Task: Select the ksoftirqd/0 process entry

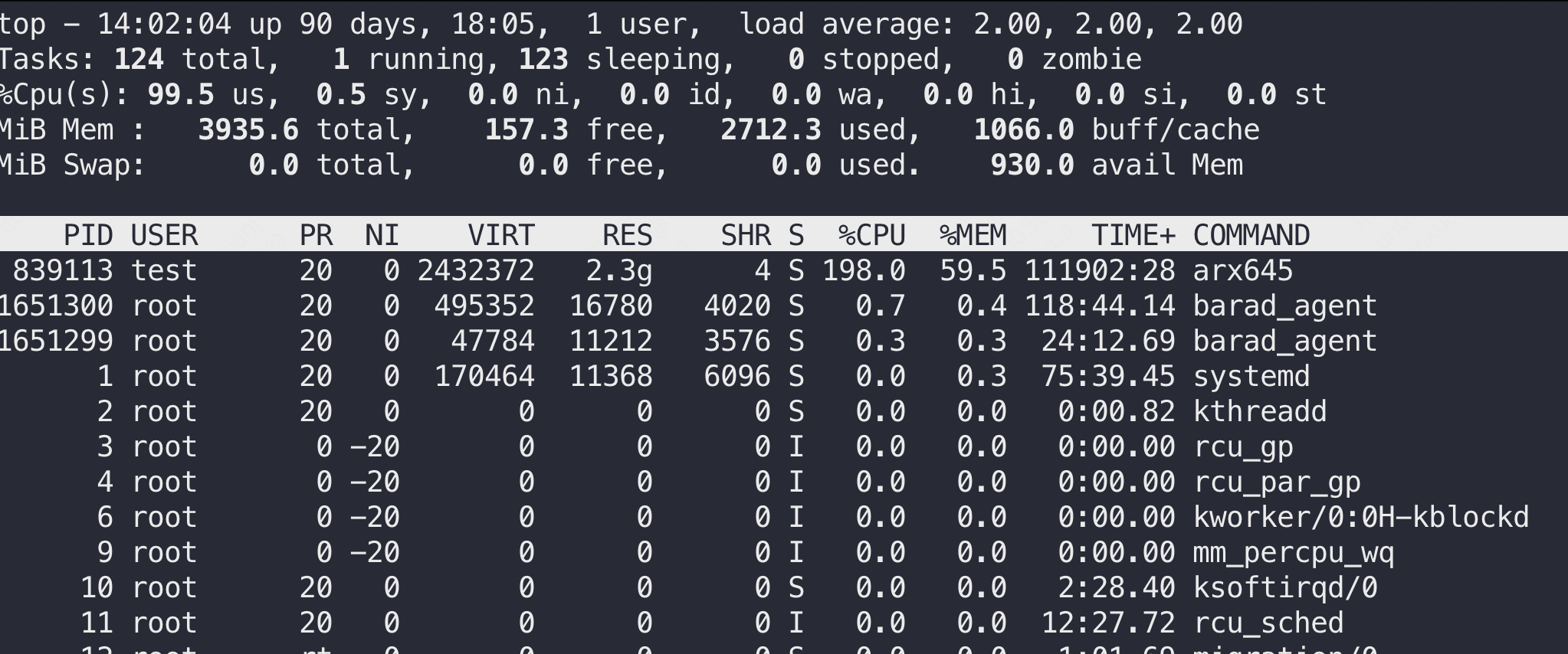Action: coord(1284,587)
